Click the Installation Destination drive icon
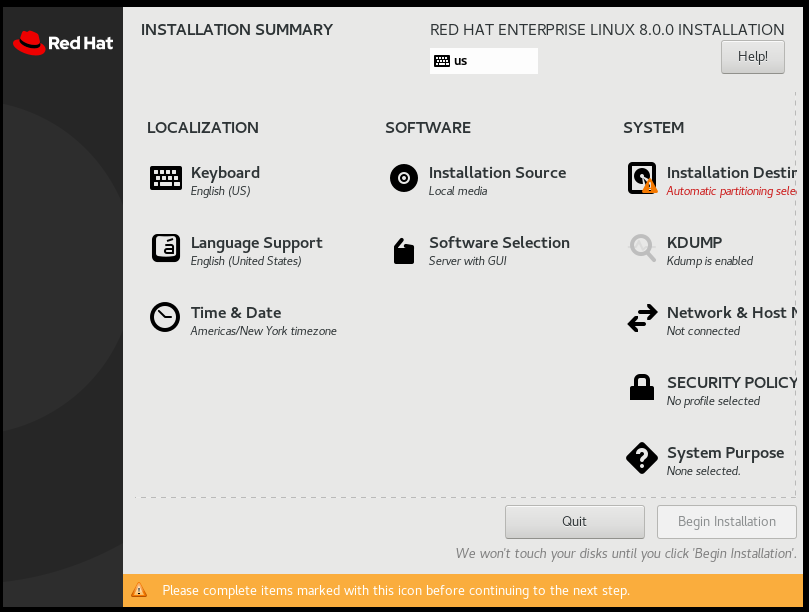Image resolution: width=809 pixels, height=612 pixels. coord(641,175)
